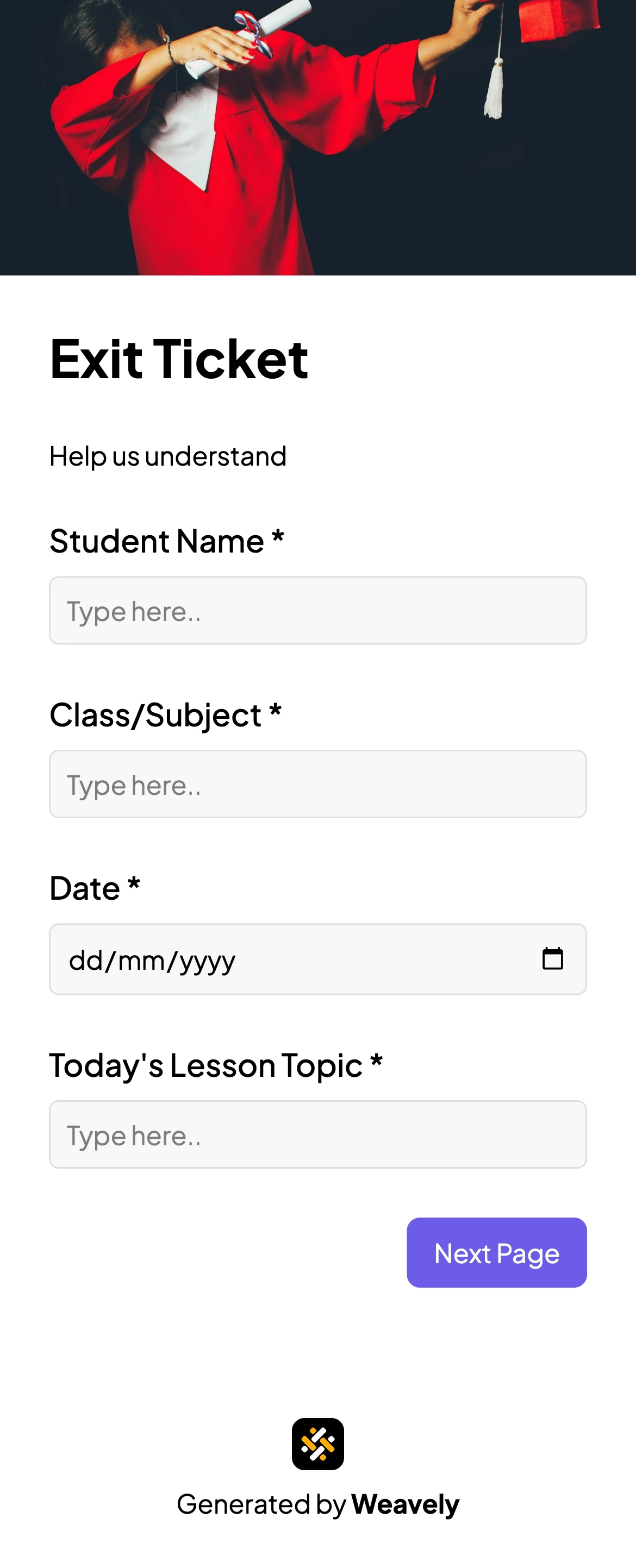636x1568 pixels.
Task: Open the Weavely link at the bottom
Action: [x=405, y=1503]
